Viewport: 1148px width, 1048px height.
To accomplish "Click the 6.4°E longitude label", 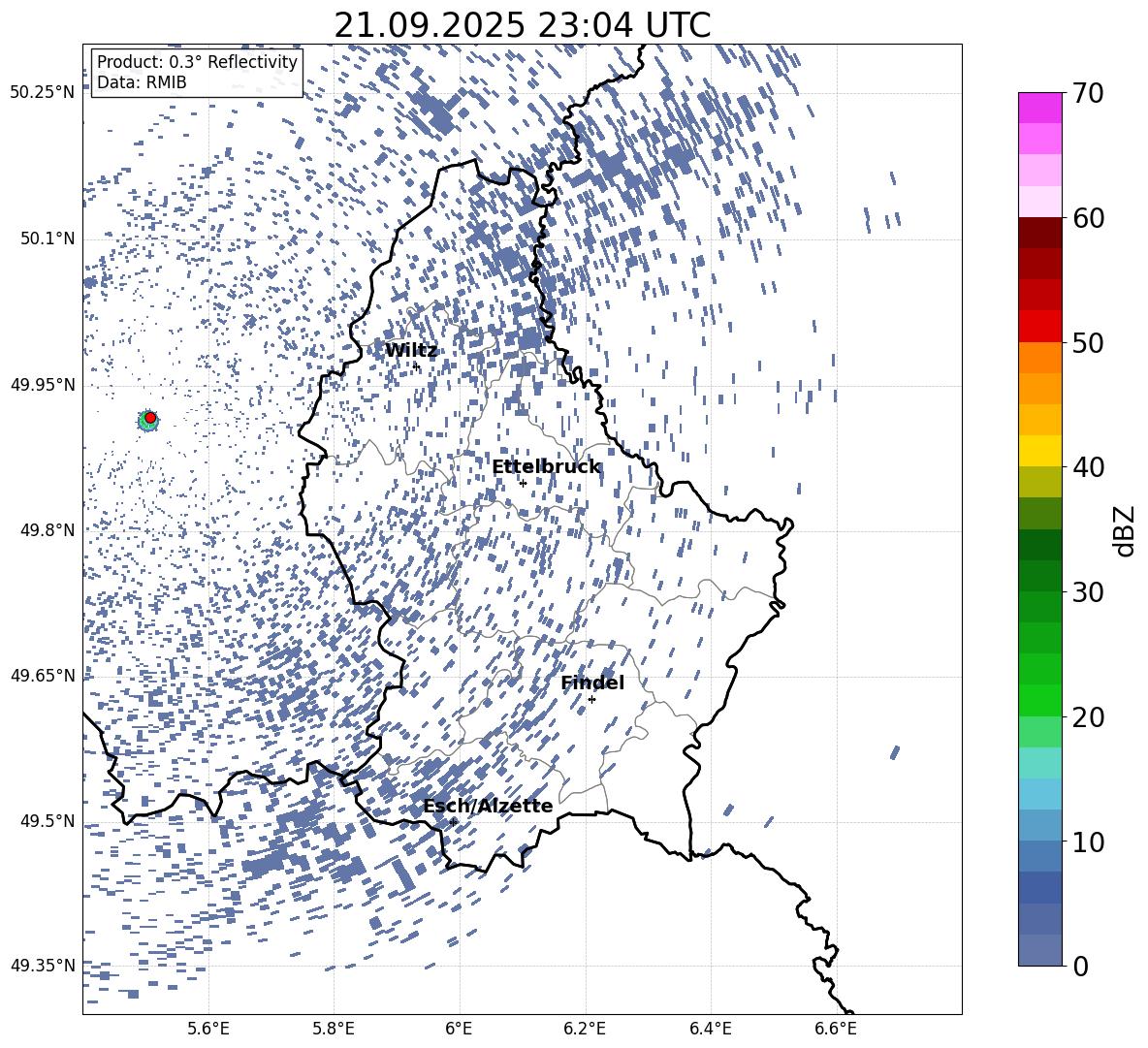I will [710, 1030].
